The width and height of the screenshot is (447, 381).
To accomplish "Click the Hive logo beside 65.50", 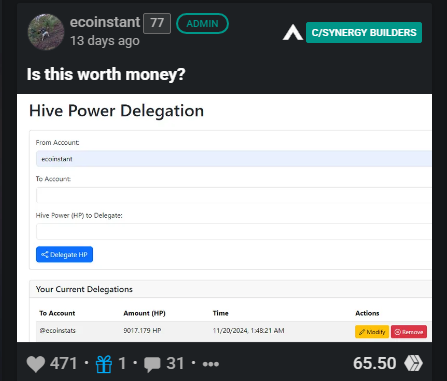I will [413, 363].
